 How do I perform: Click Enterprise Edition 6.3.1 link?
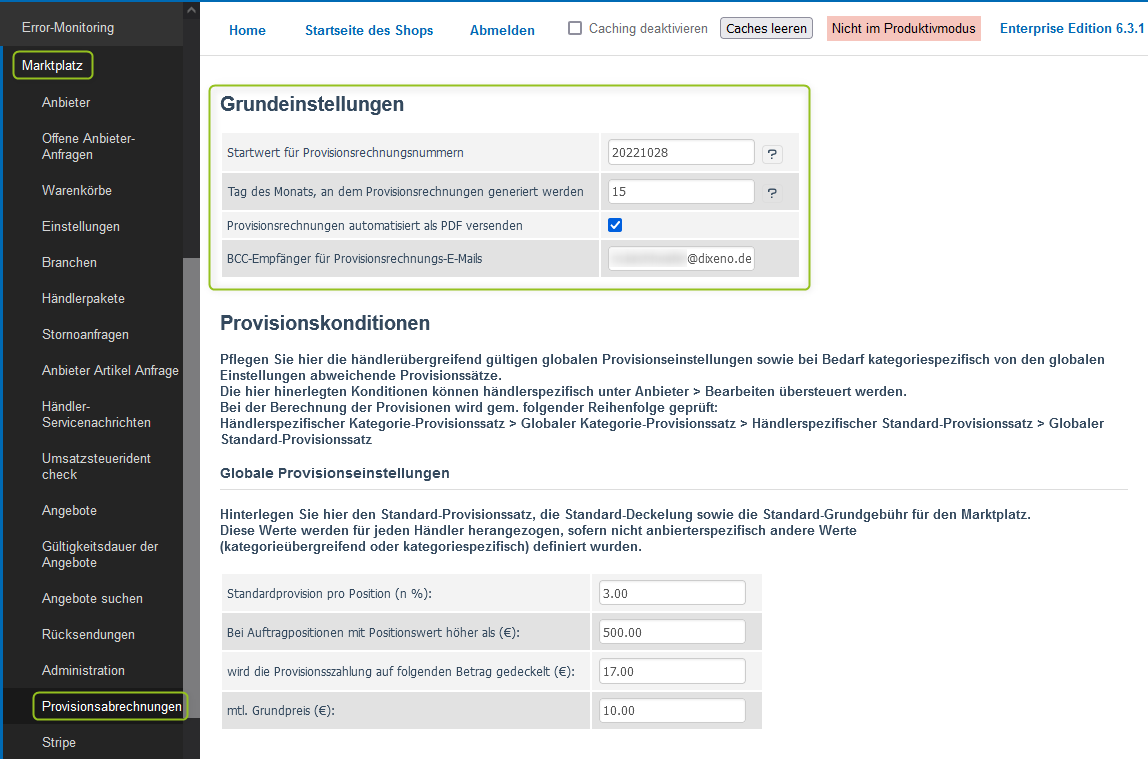point(1072,29)
